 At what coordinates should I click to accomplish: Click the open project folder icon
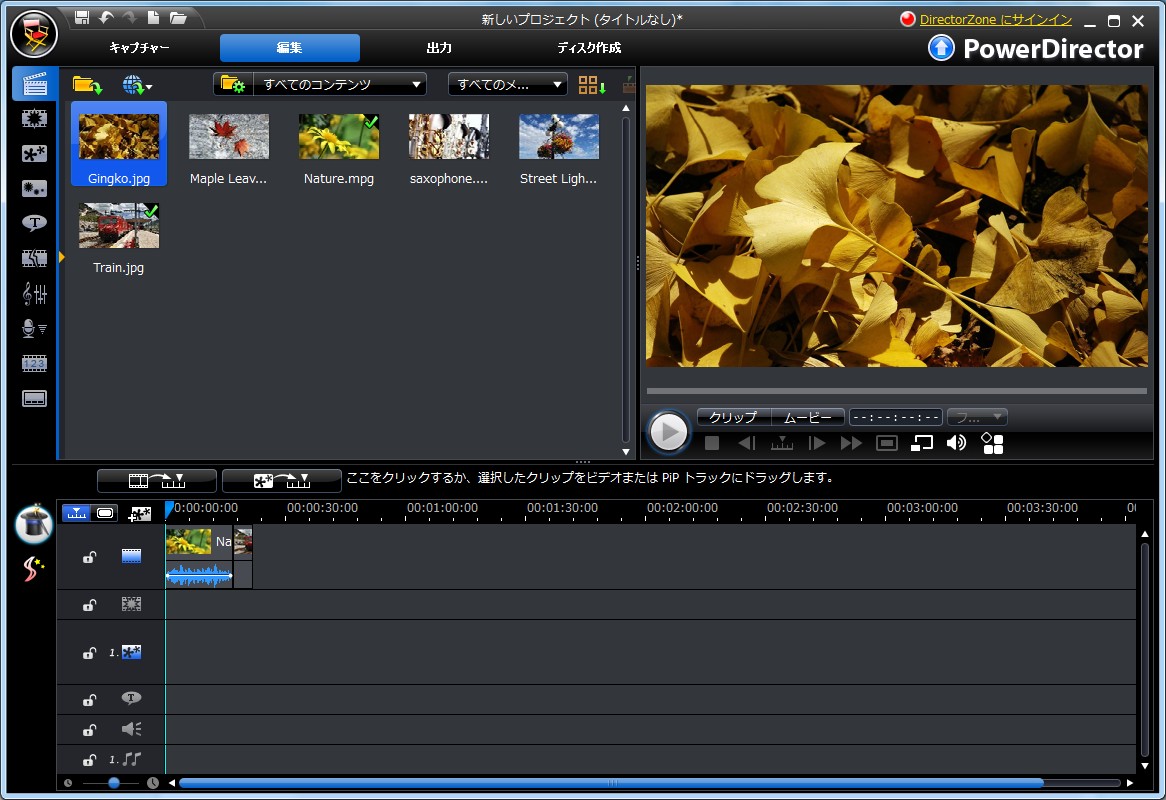pyautogui.click(x=178, y=17)
